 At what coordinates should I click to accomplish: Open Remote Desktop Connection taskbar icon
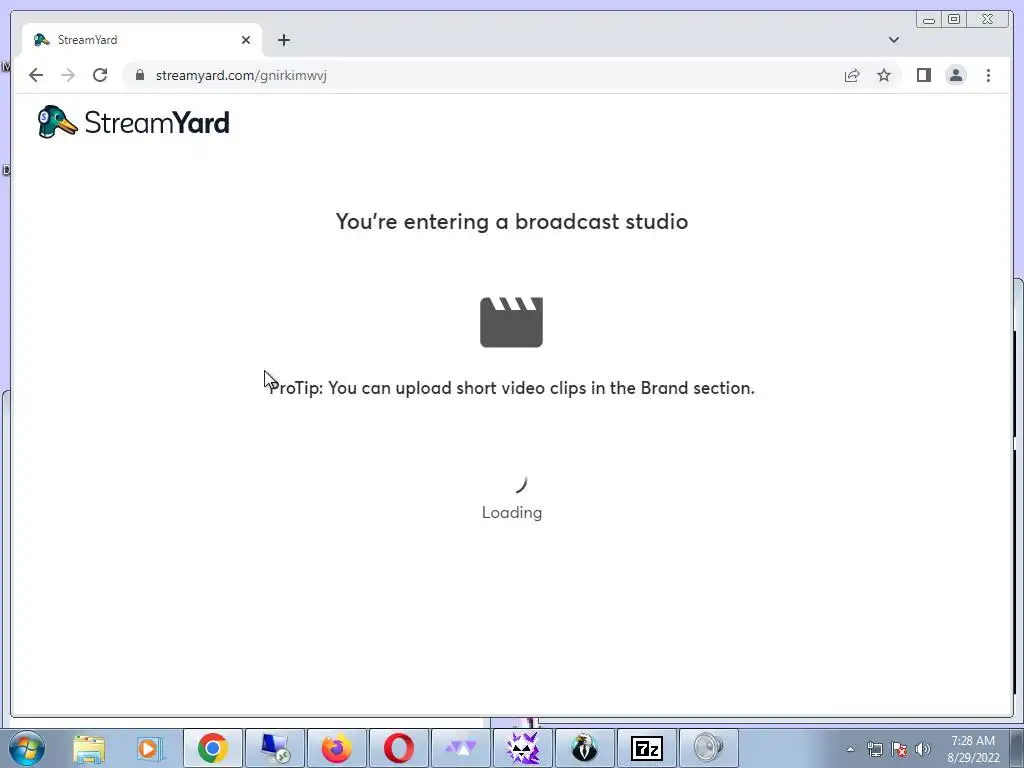(x=275, y=748)
